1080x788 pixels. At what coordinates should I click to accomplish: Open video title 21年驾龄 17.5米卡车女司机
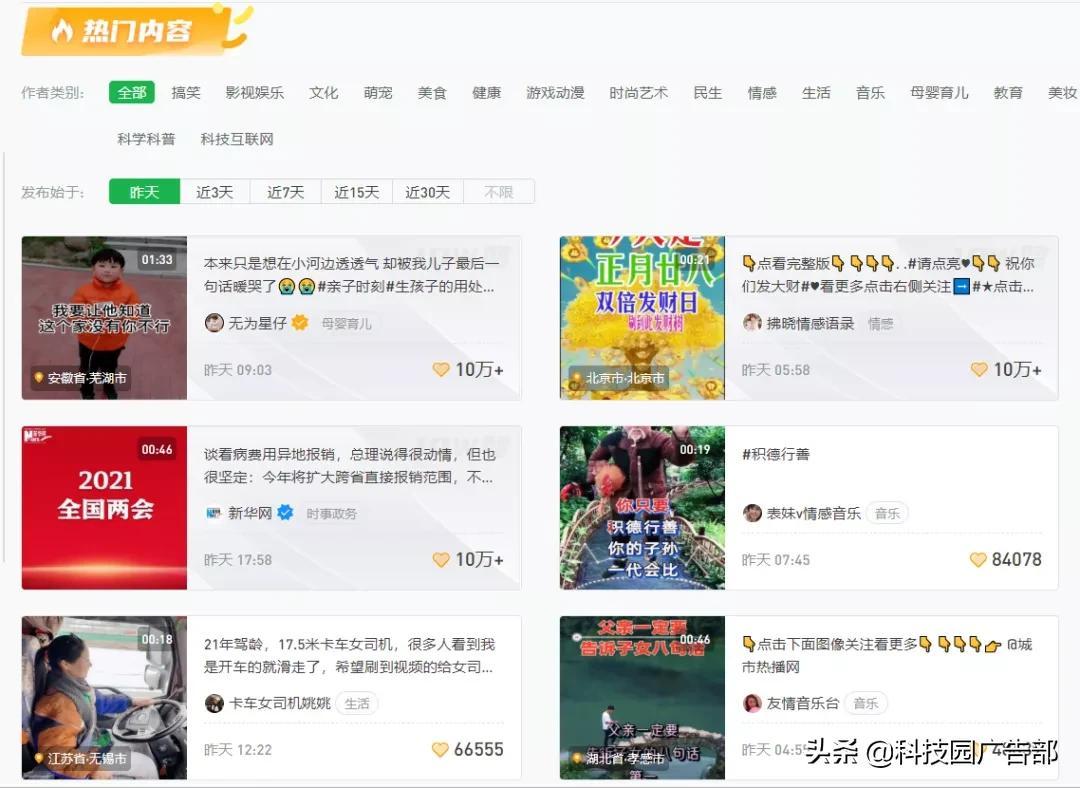click(349, 656)
